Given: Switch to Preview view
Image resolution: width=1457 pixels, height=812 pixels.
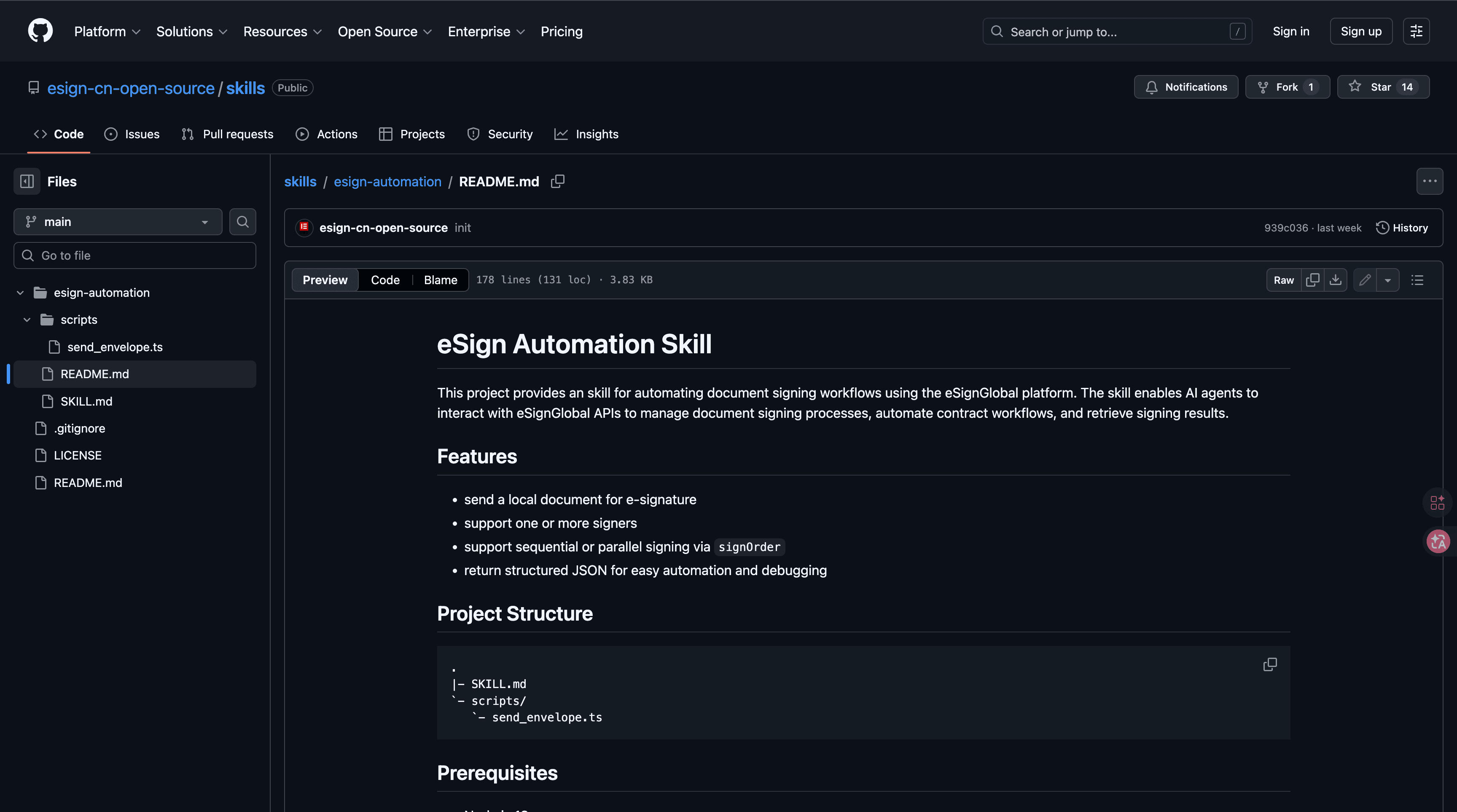Looking at the screenshot, I should [325, 280].
